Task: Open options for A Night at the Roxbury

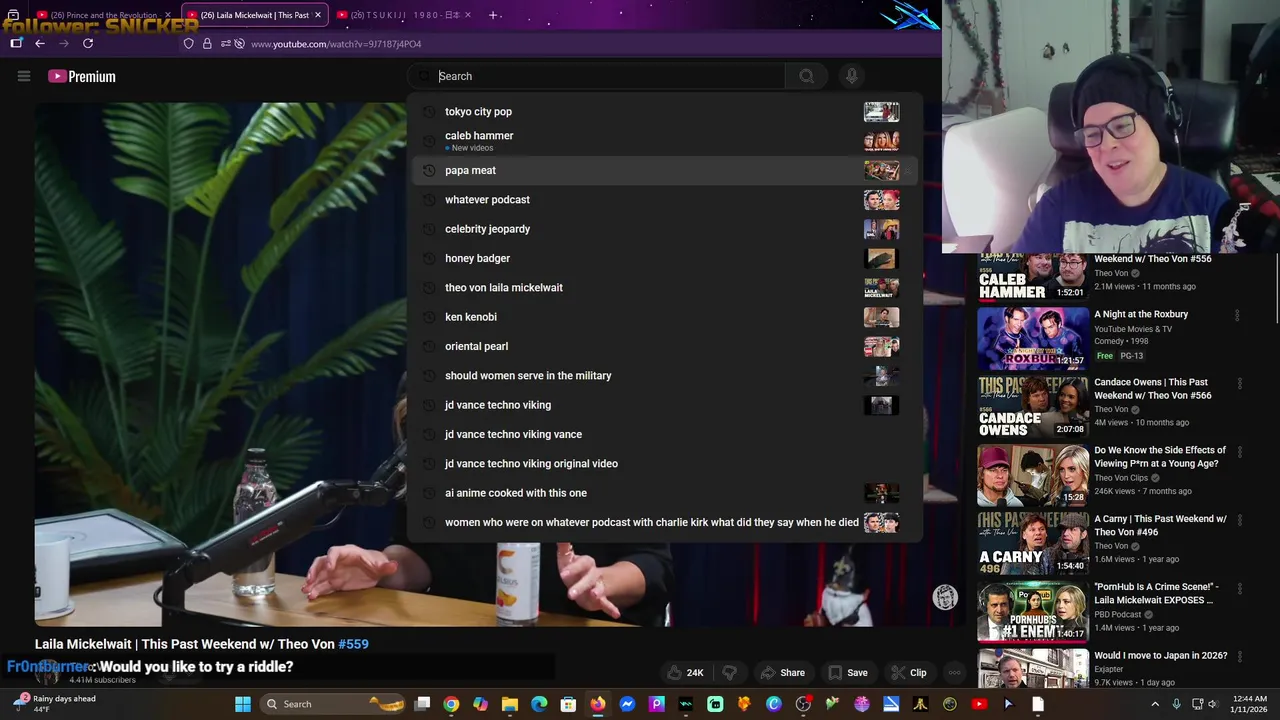Action: (1237, 316)
